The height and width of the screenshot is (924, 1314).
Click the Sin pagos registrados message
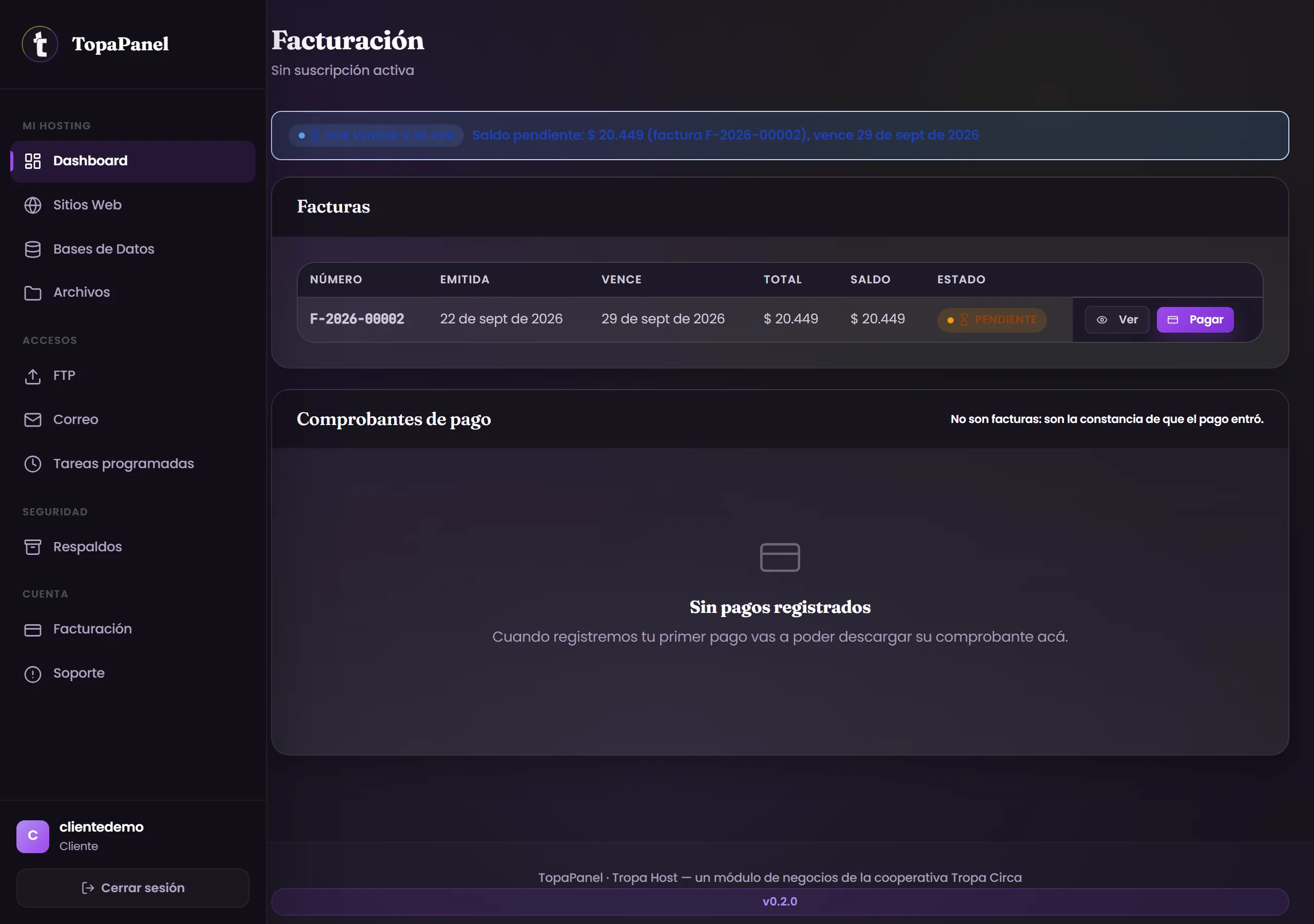780,607
